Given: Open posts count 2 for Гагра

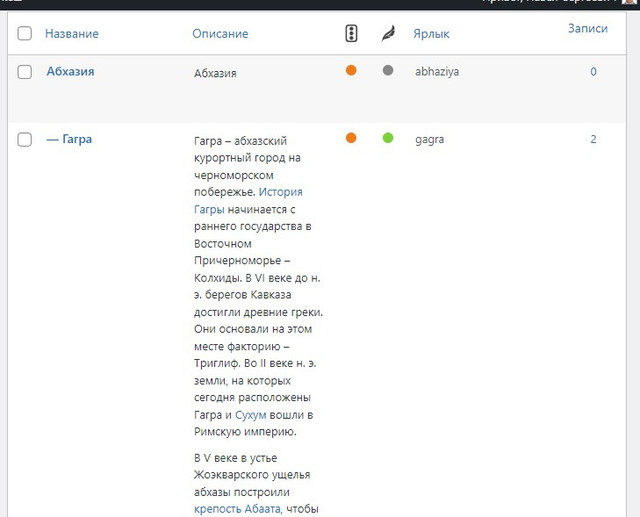Looking at the screenshot, I should [593, 140].
